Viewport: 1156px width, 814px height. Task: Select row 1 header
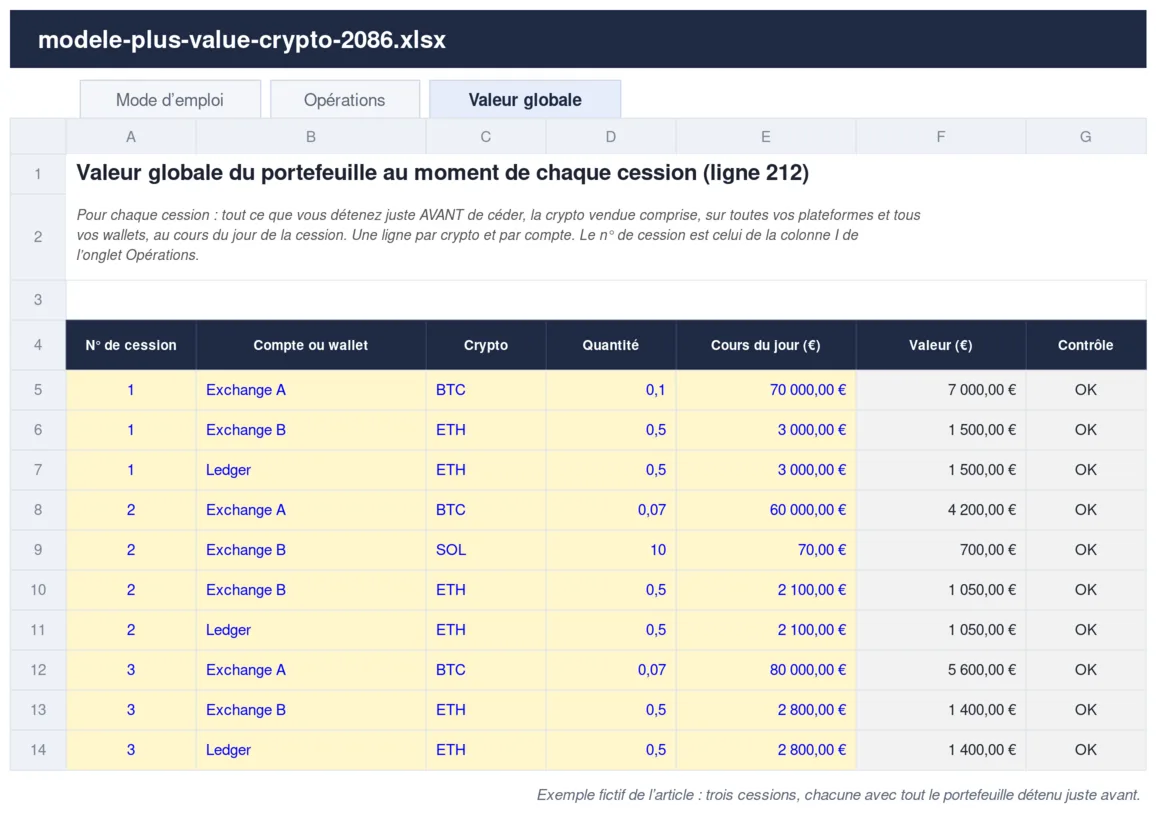(x=38, y=174)
